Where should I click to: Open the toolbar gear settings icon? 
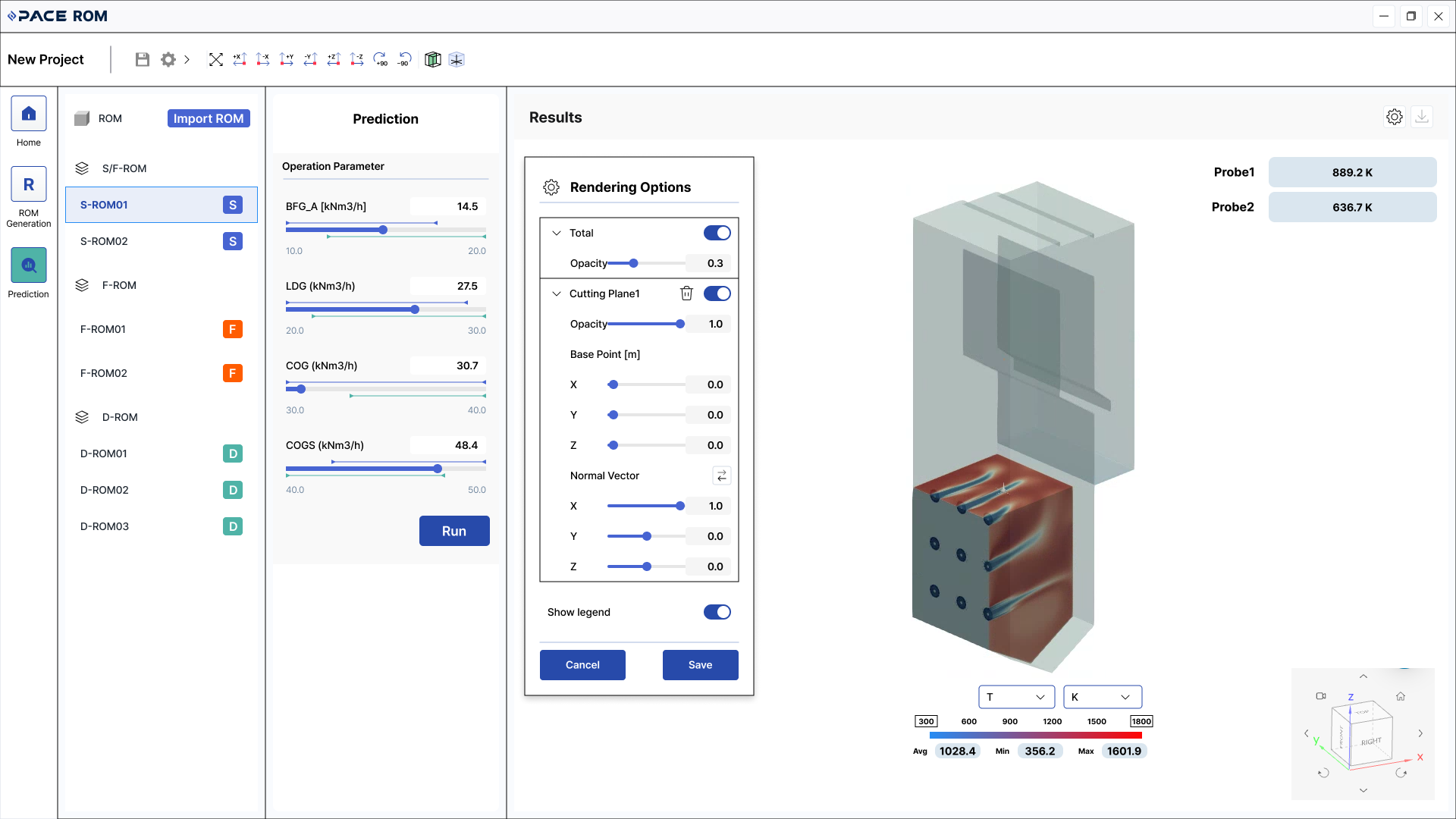click(168, 59)
